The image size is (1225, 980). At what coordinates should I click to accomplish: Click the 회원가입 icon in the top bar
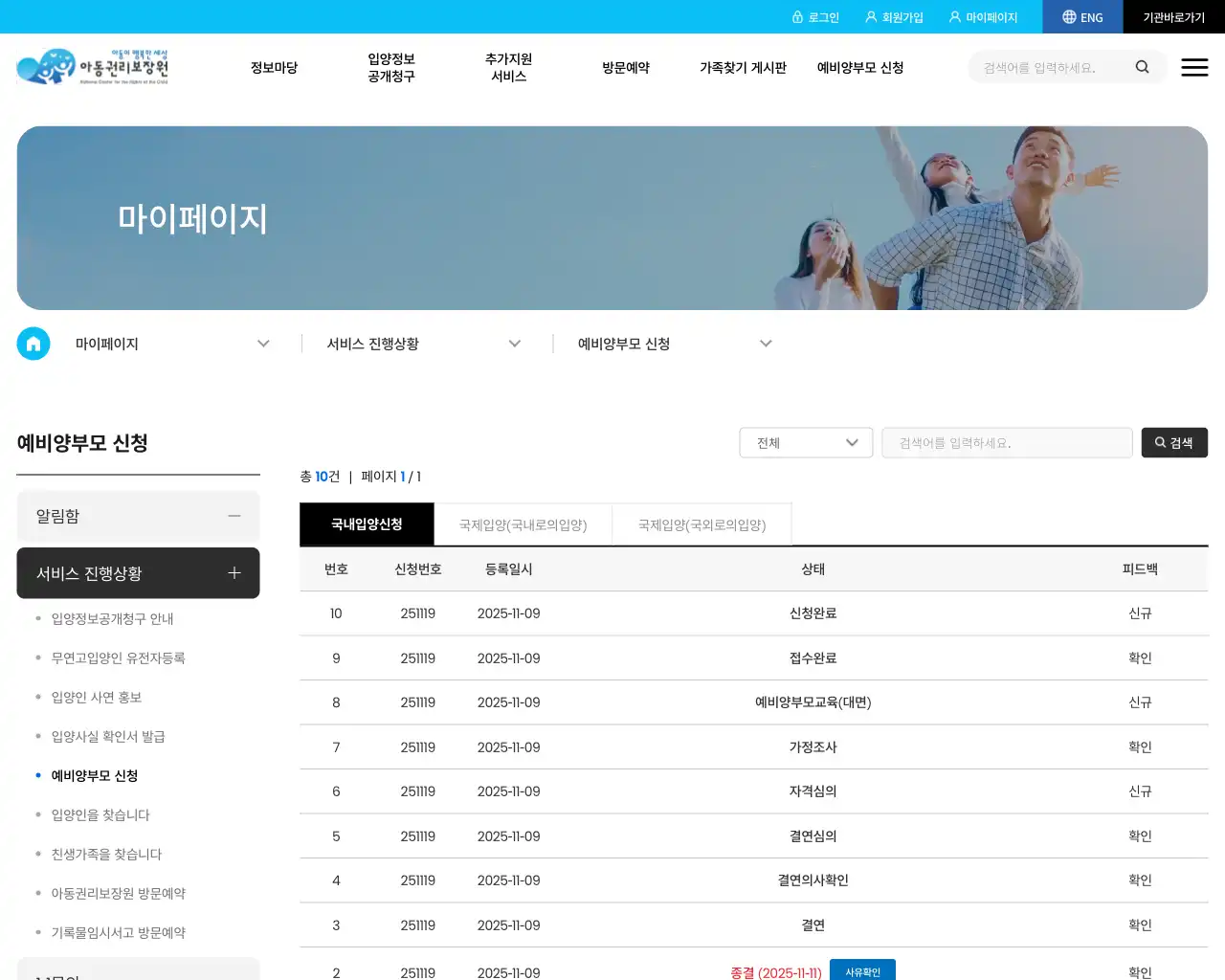coord(869,16)
